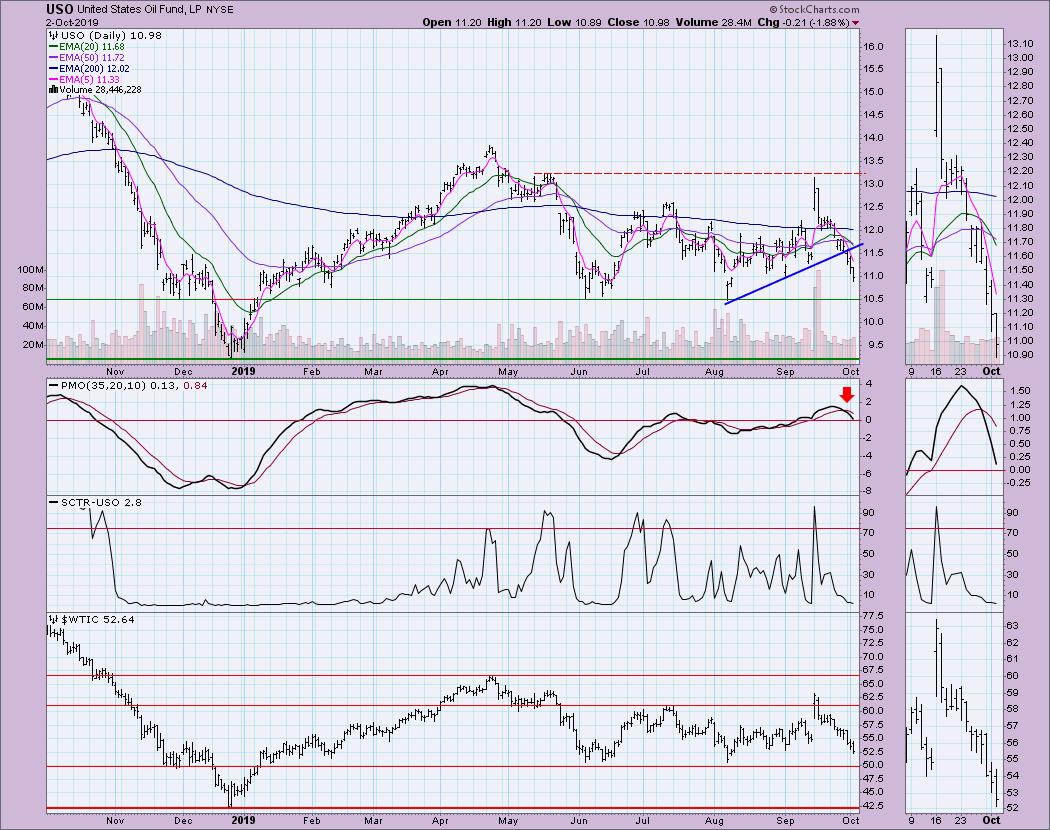Screen dimensions: 1050x830
Task: Click the "1.50" label on the zoomed PMO axis
Action: (x=1019, y=390)
